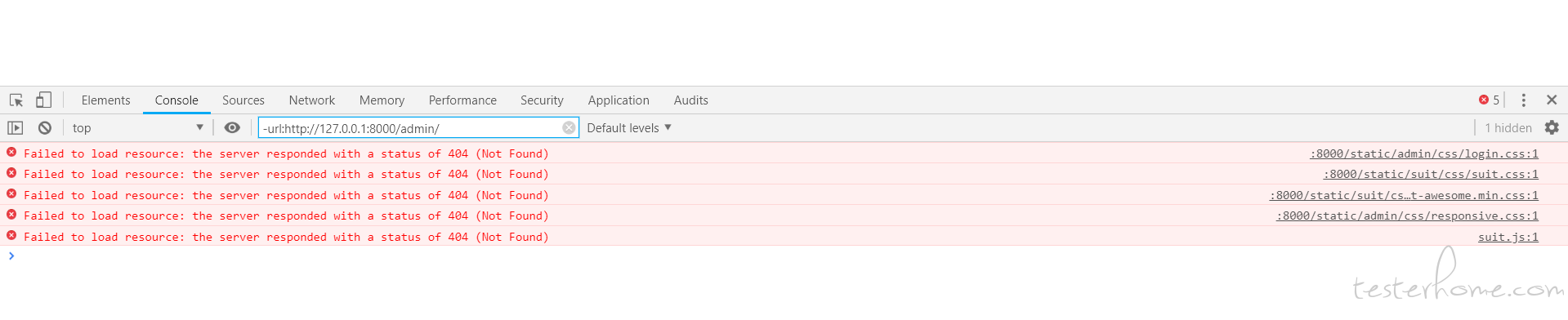The height and width of the screenshot is (320, 1568).
Task: Activate the inspect element picker icon
Action: [x=16, y=100]
